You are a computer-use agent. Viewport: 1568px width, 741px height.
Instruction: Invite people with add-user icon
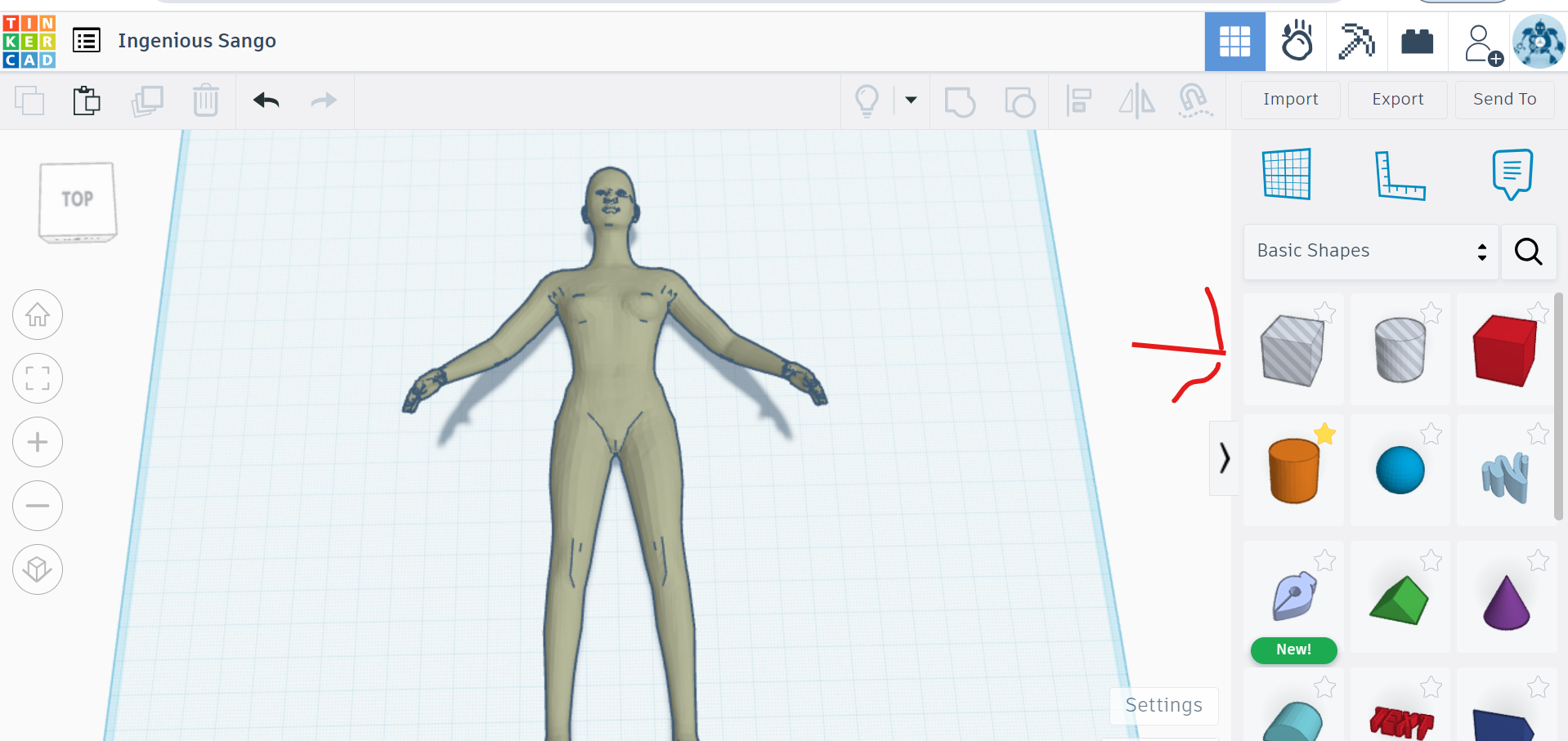pos(1483,44)
